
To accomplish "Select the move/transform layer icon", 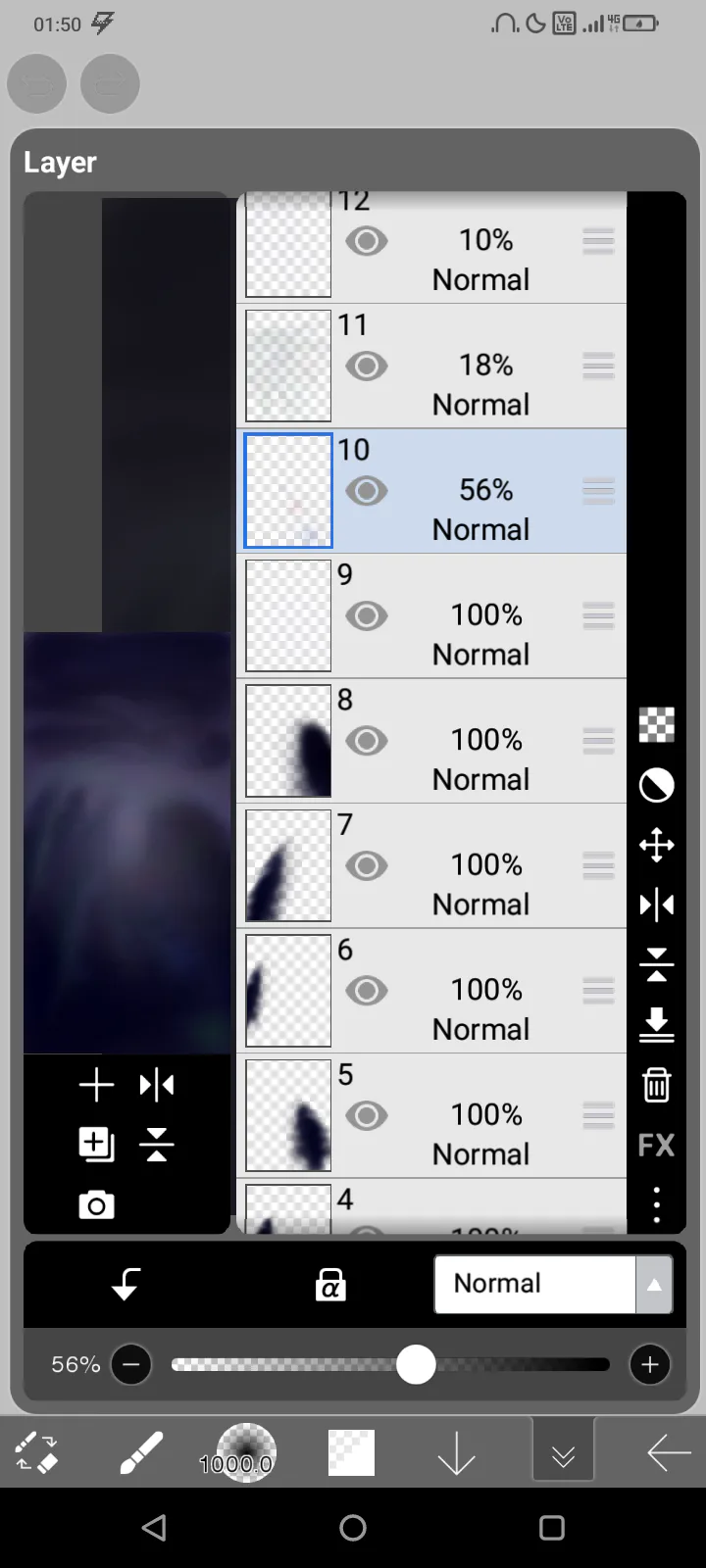I will pyautogui.click(x=656, y=845).
